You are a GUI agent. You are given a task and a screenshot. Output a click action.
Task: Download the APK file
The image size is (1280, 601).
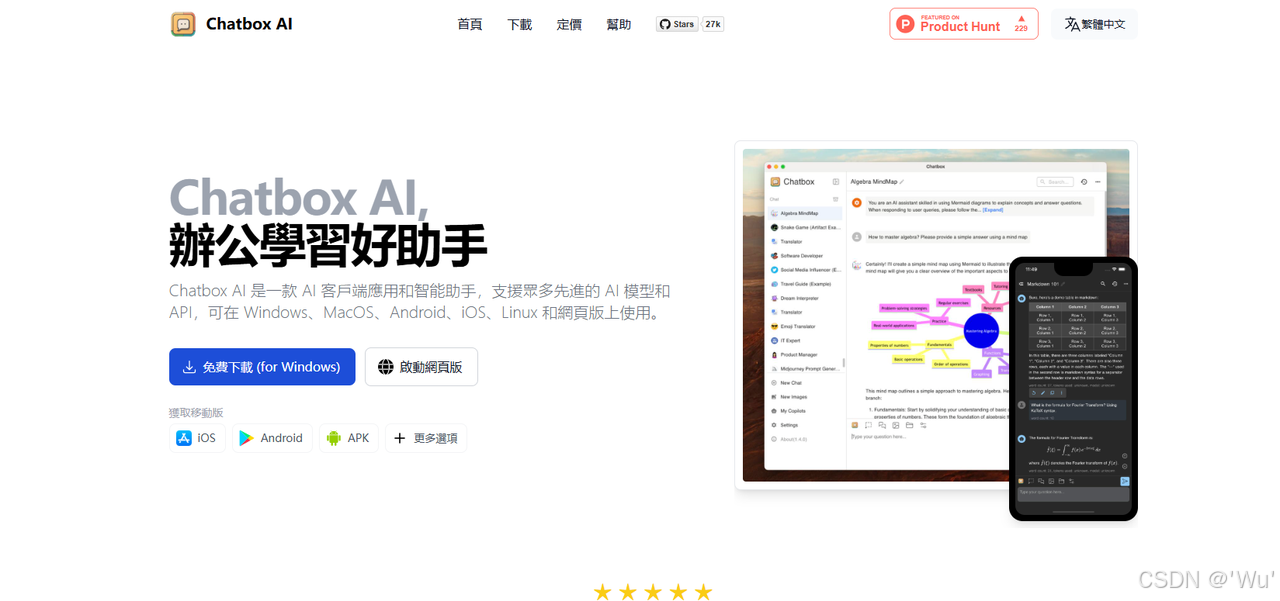349,438
